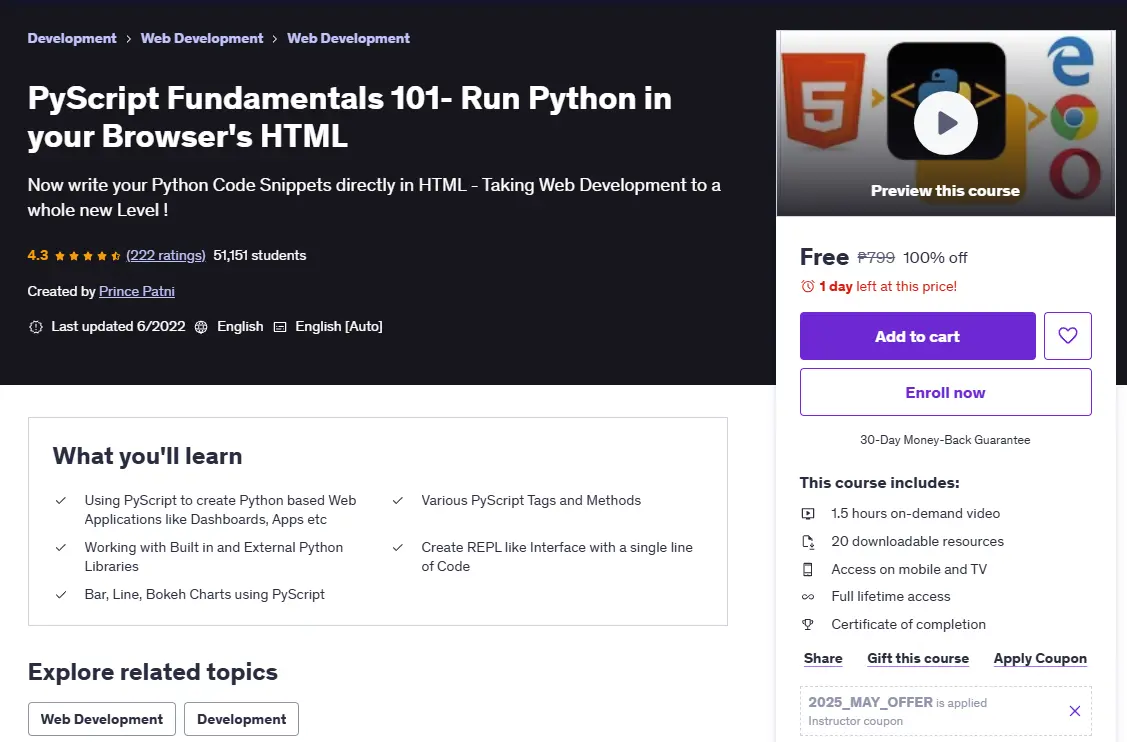The width and height of the screenshot is (1127, 742).
Task: Click 'Last updated 6/2022' text
Action: click(119, 326)
